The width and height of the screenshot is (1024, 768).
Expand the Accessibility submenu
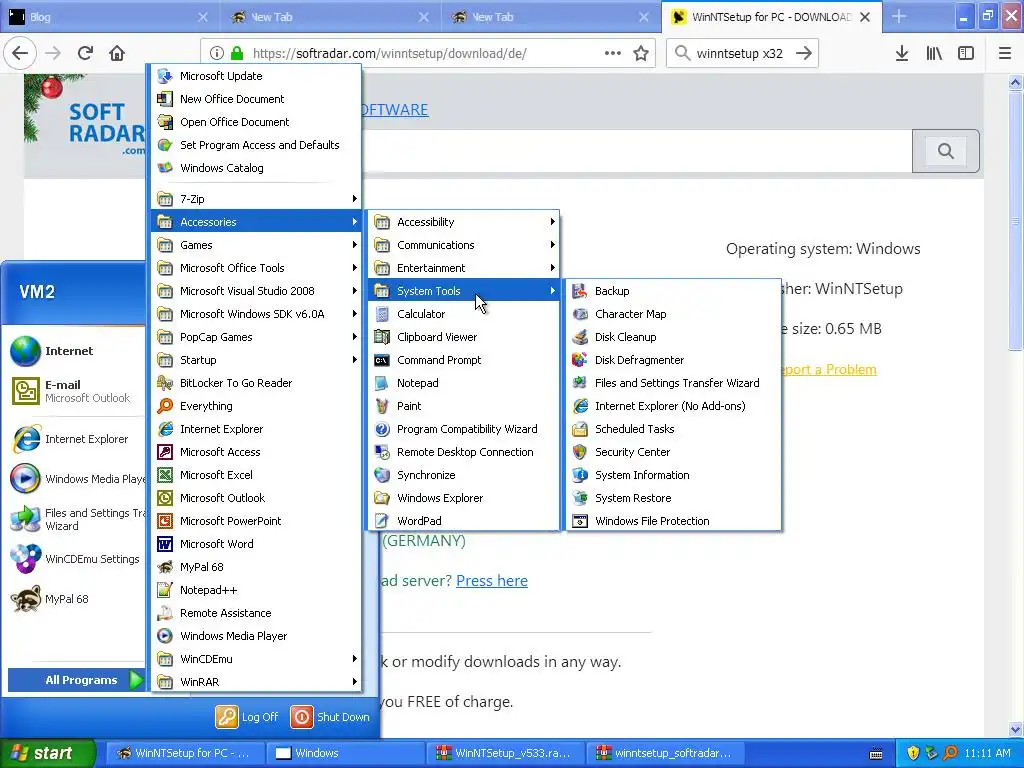[464, 222]
